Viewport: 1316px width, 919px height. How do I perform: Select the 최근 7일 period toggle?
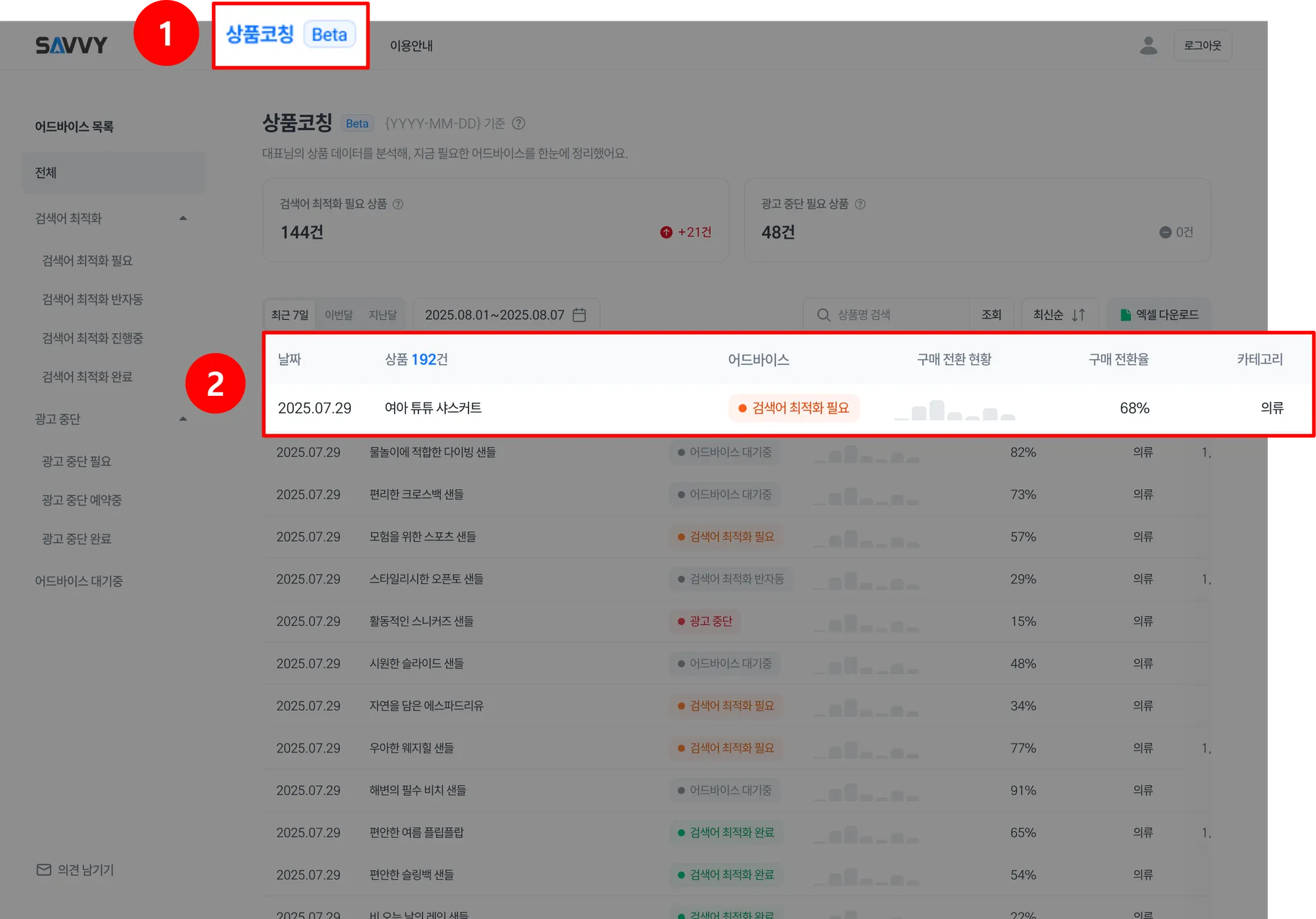(290, 315)
